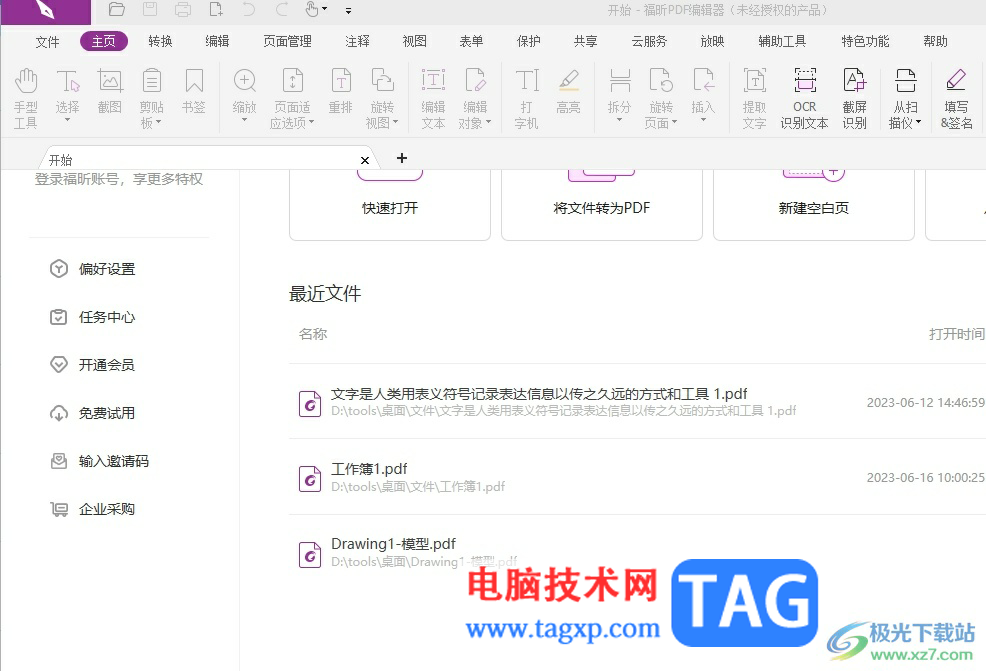Click the Reflow (重排) icon
This screenshot has width=986, height=671.
point(341,82)
